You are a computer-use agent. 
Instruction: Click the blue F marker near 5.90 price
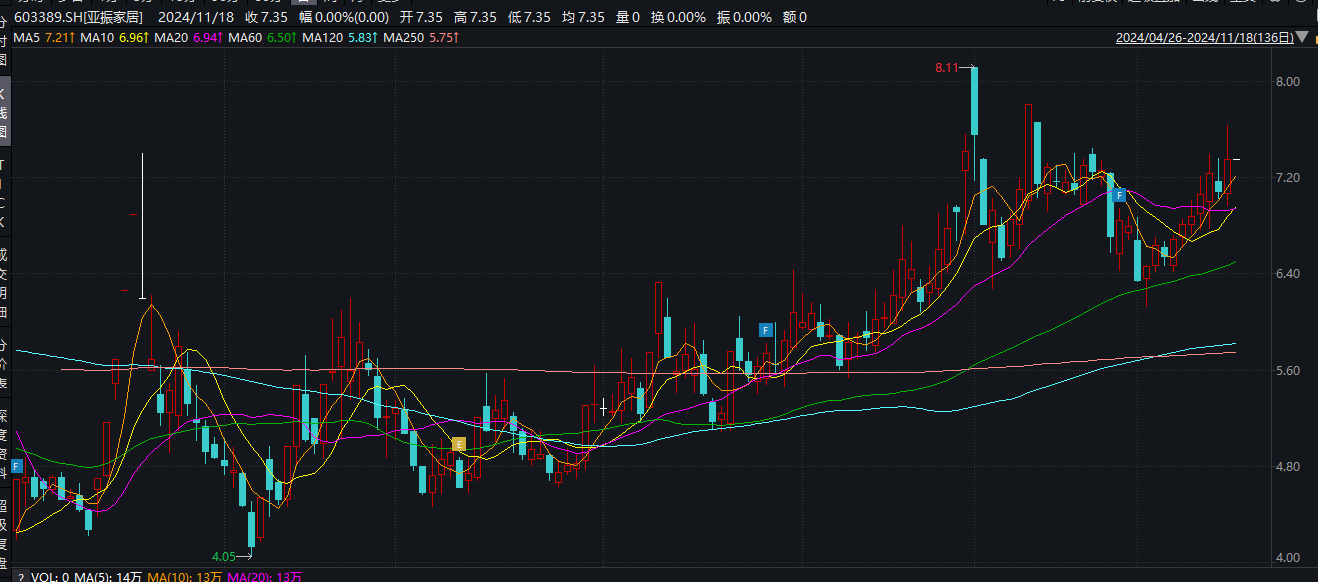[x=766, y=330]
